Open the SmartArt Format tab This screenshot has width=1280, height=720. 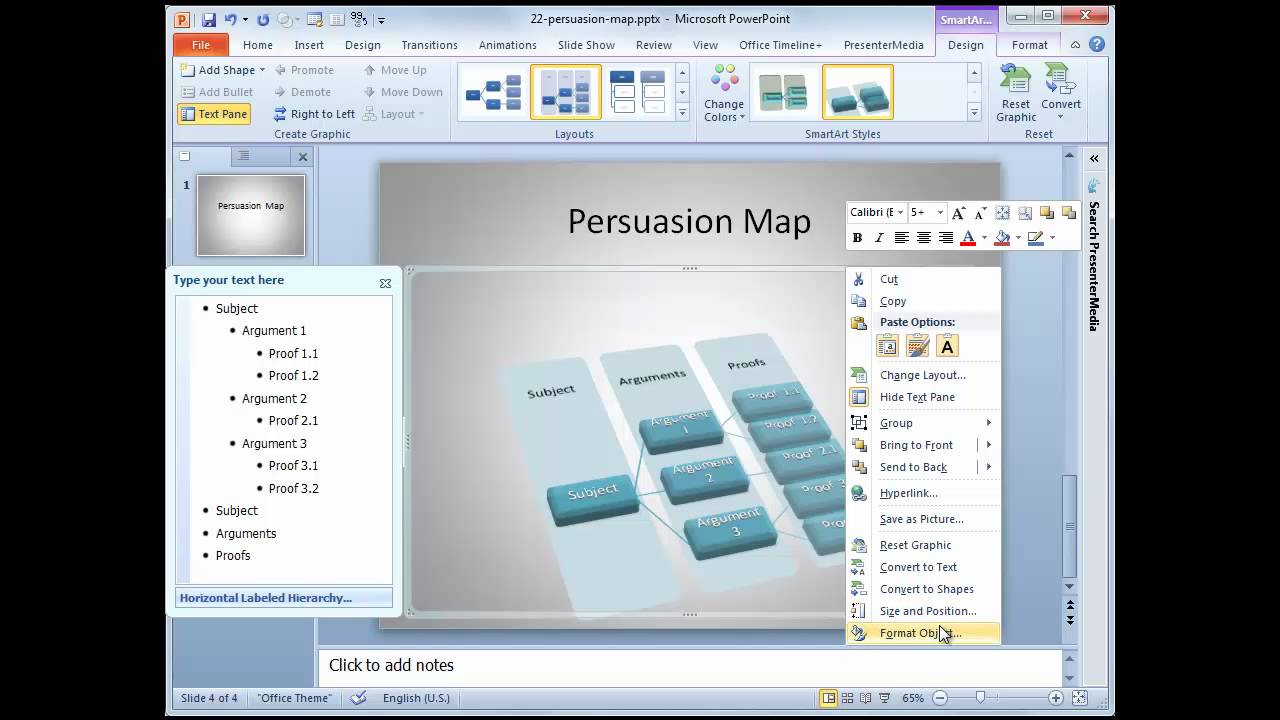(x=1029, y=45)
